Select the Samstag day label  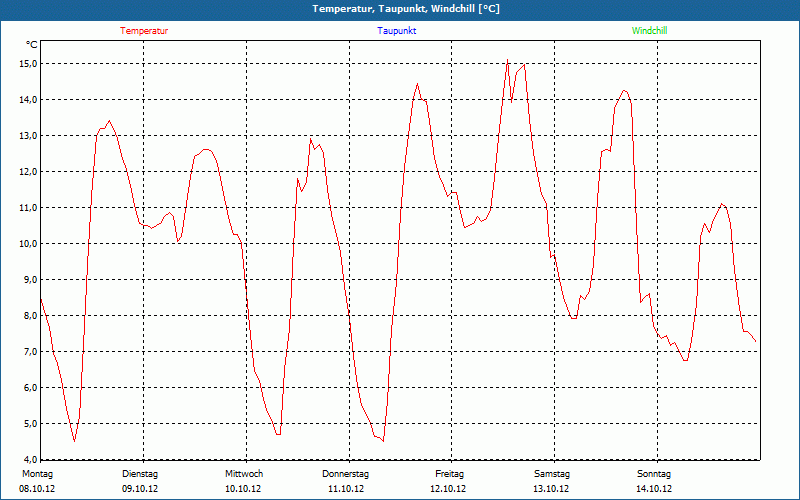tap(552, 474)
